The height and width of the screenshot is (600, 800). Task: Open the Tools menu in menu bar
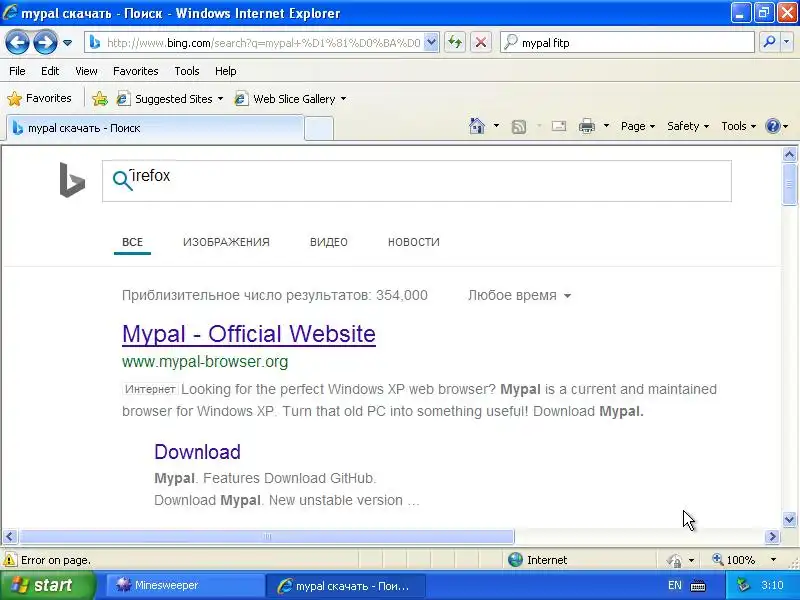pos(187,71)
